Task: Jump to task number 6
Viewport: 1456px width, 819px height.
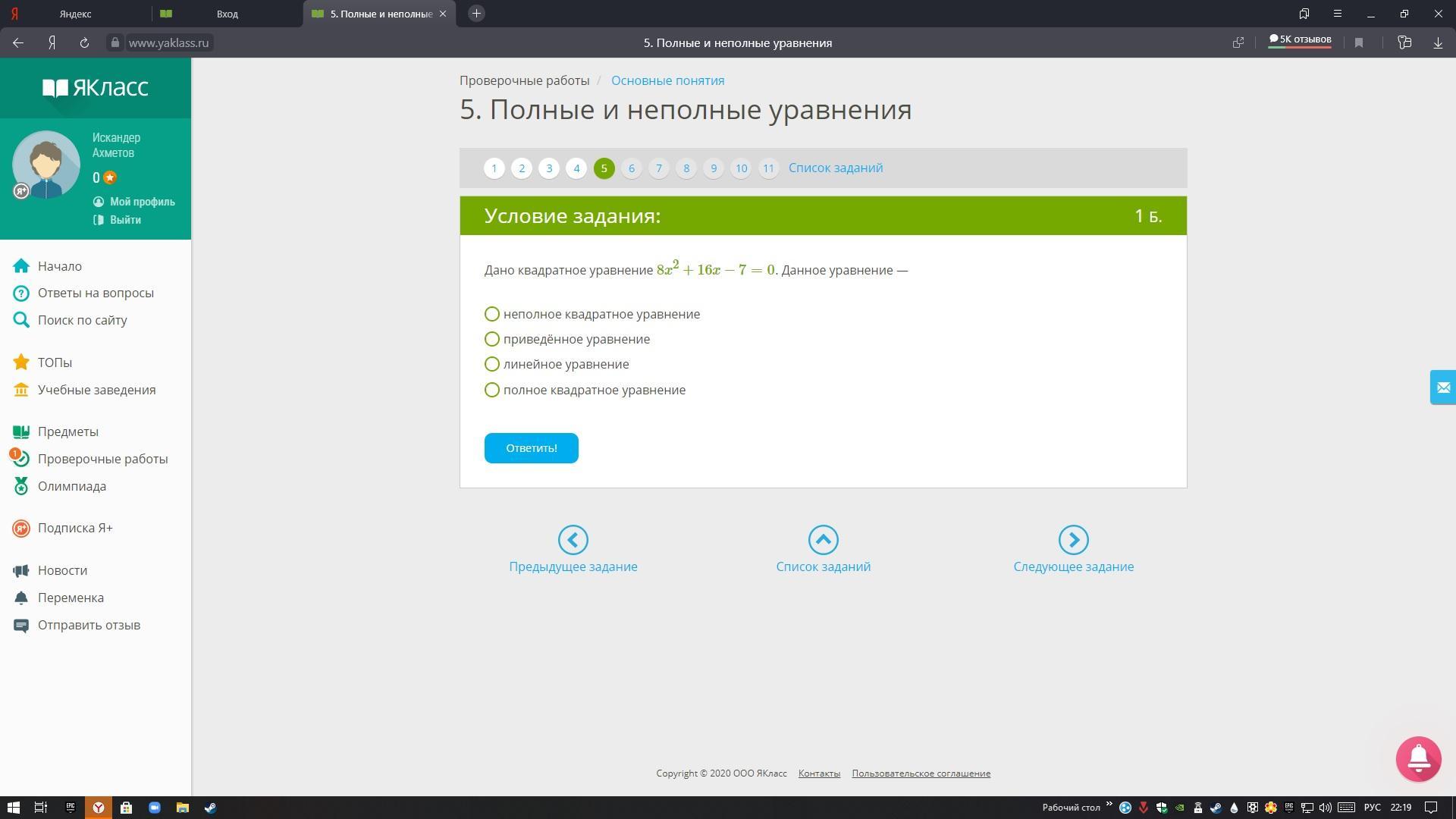Action: (x=631, y=168)
